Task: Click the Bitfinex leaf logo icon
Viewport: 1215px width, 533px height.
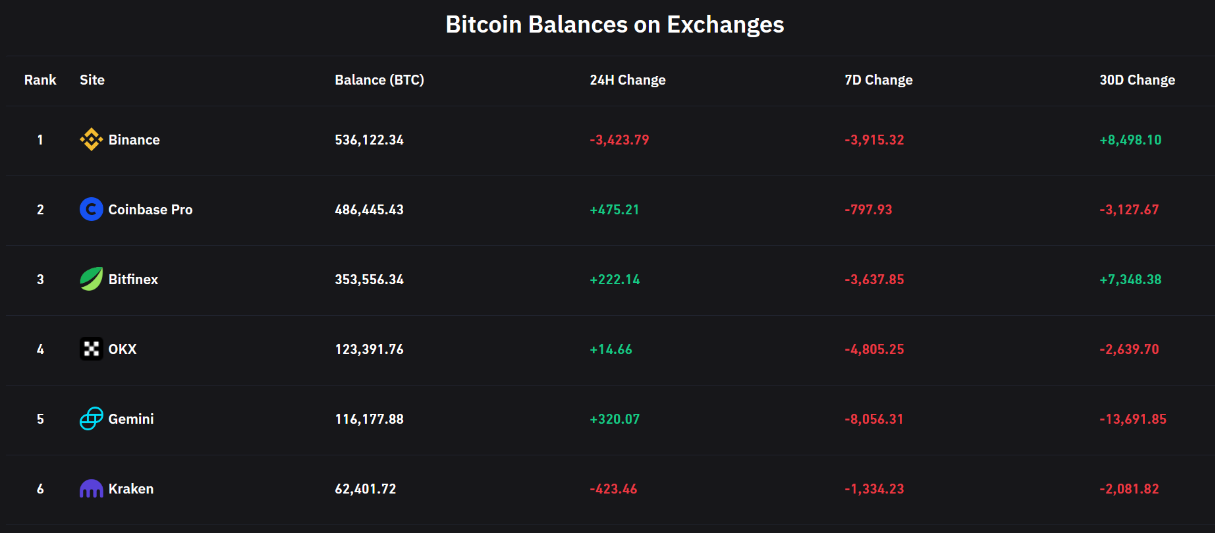Action: [91, 279]
